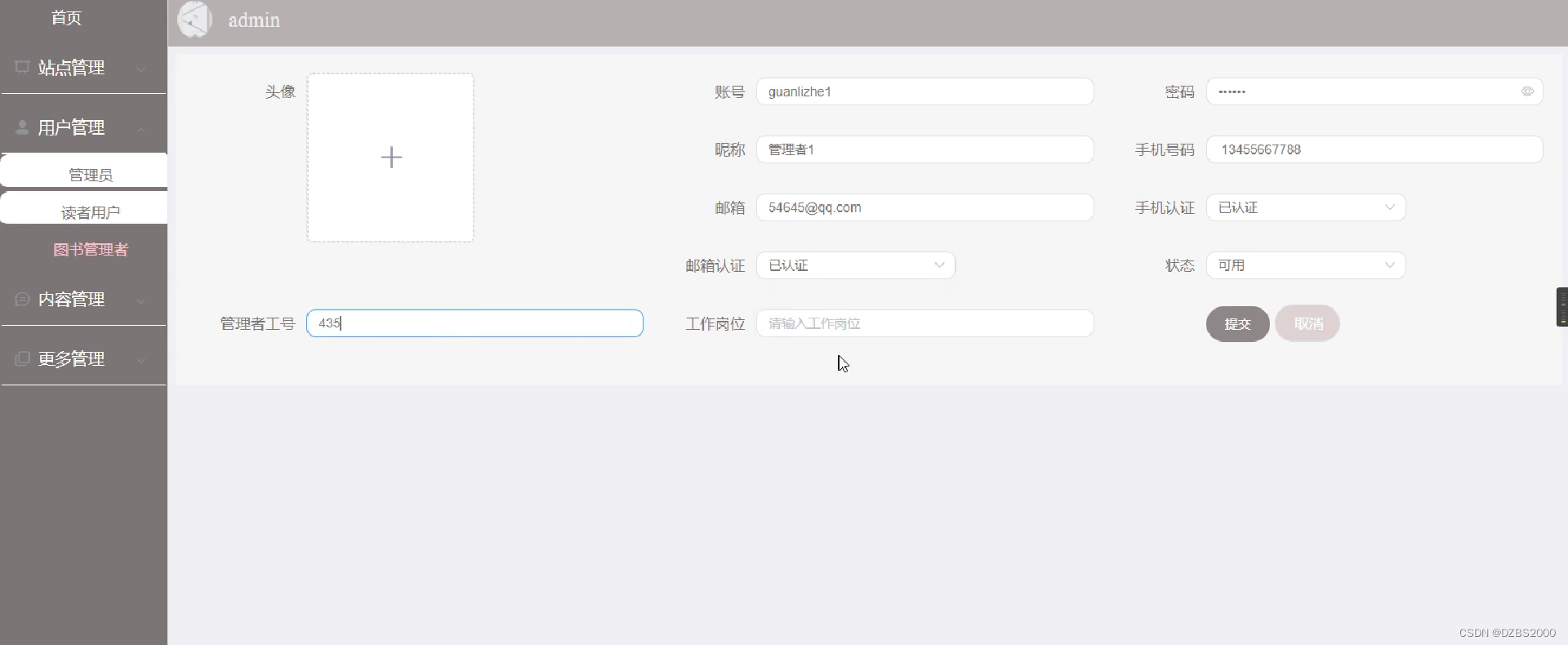Click the admin avatar icon

[195, 20]
